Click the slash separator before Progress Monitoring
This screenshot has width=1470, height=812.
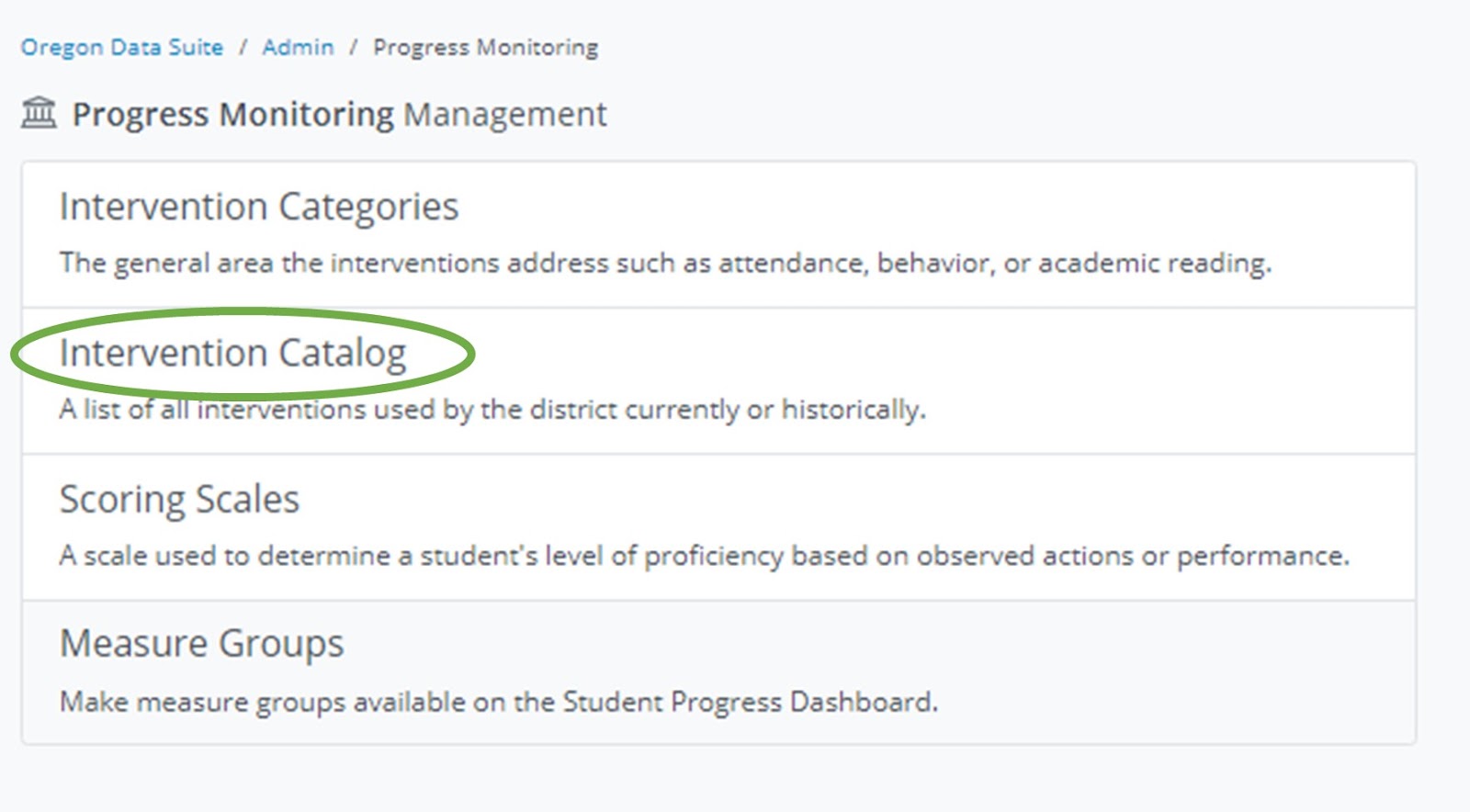(x=353, y=47)
